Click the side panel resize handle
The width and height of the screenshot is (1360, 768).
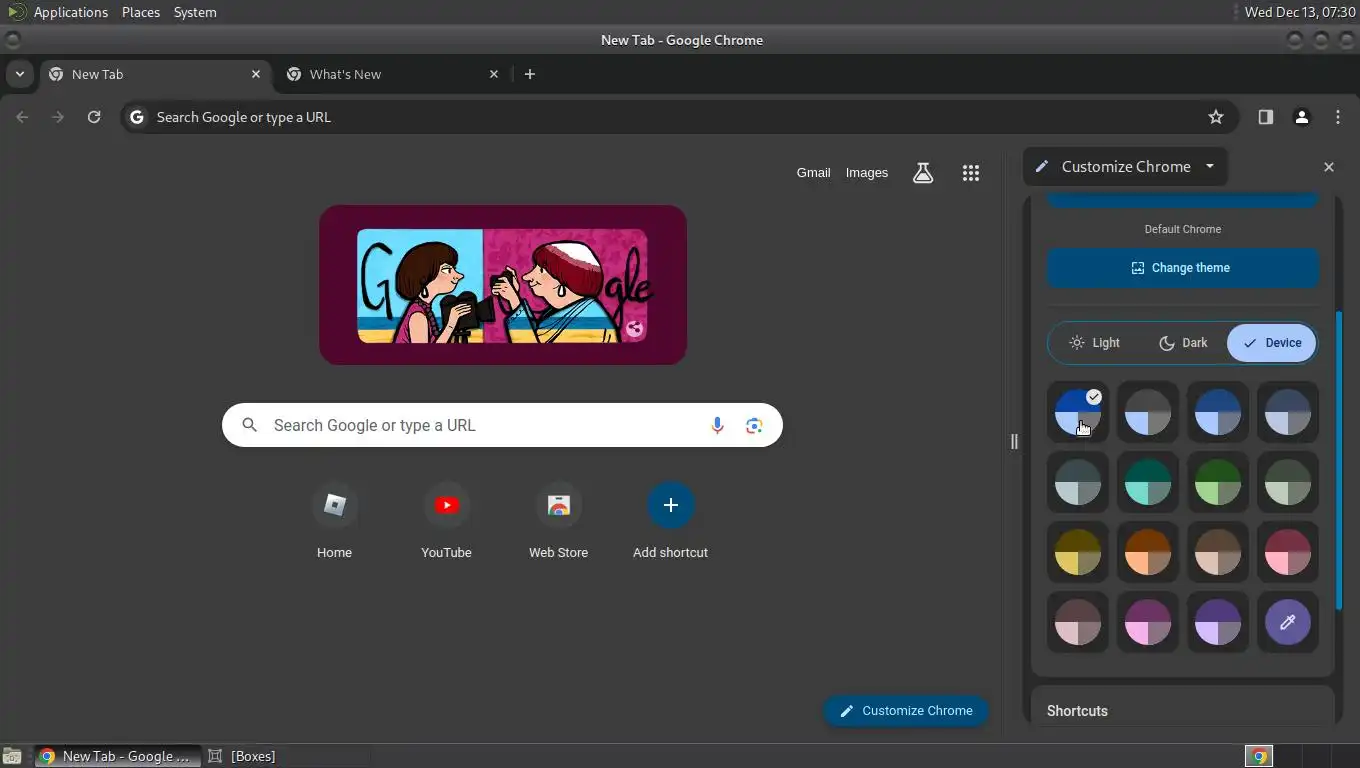coord(1014,441)
